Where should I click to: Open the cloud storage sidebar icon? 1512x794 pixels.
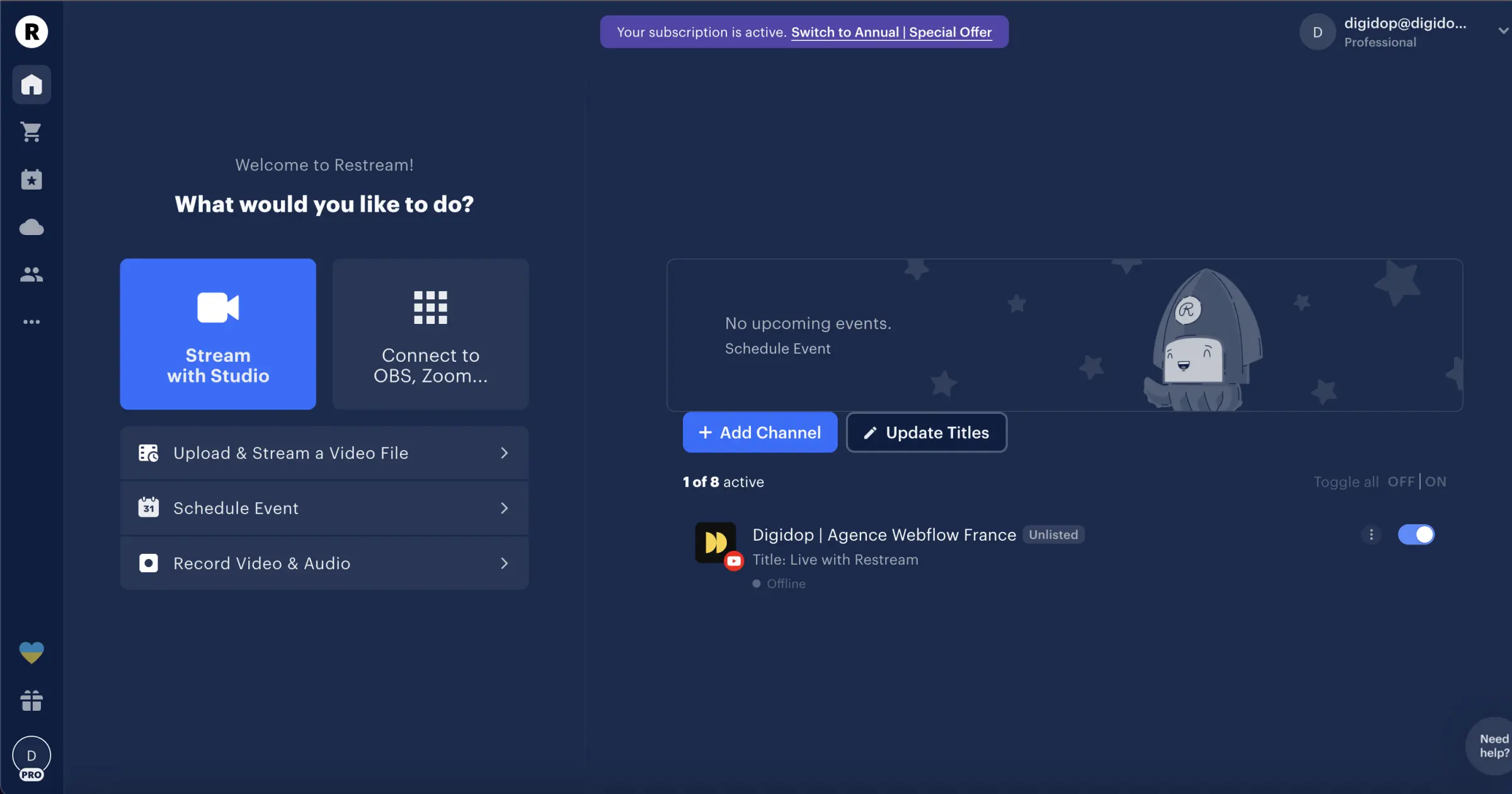(x=31, y=227)
